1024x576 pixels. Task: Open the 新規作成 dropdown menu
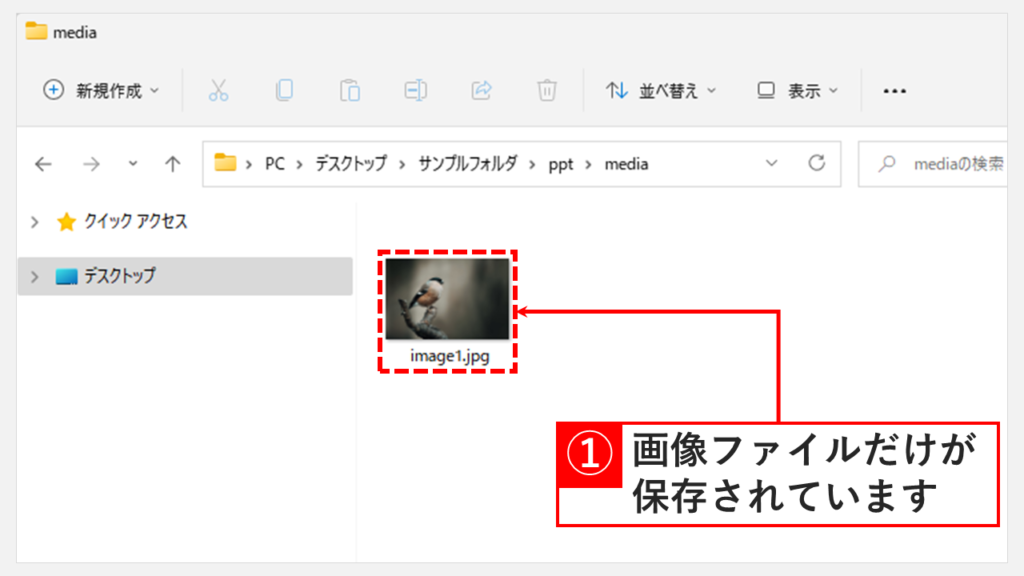click(101, 91)
